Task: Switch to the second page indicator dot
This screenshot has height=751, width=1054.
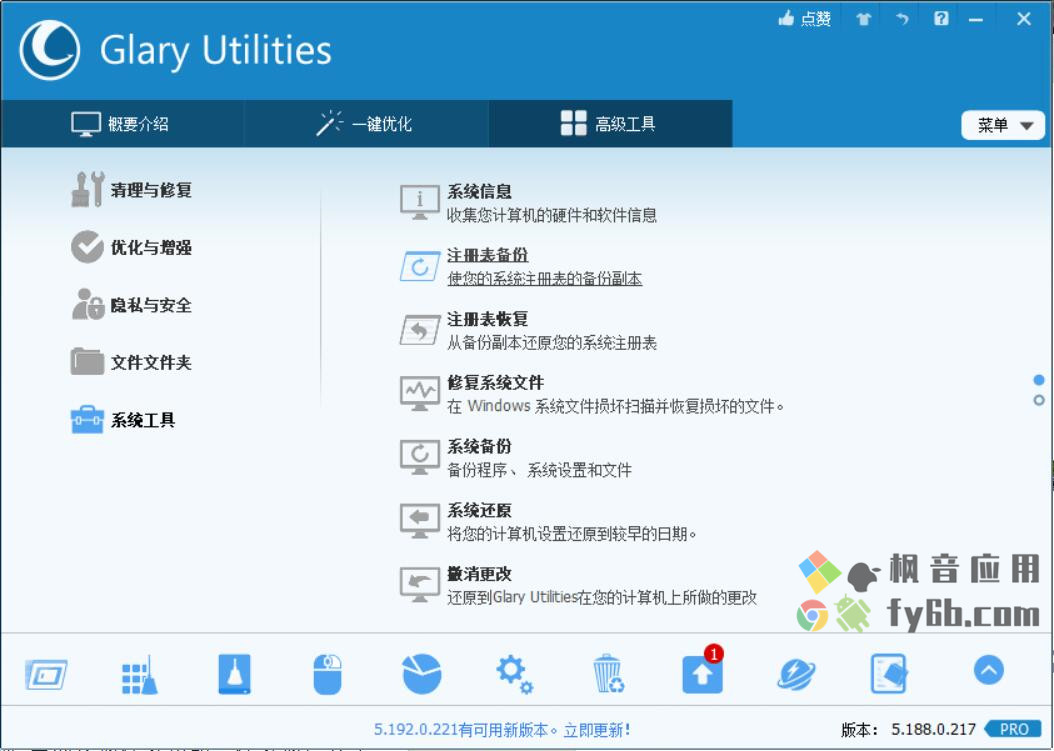Action: [x=1039, y=401]
